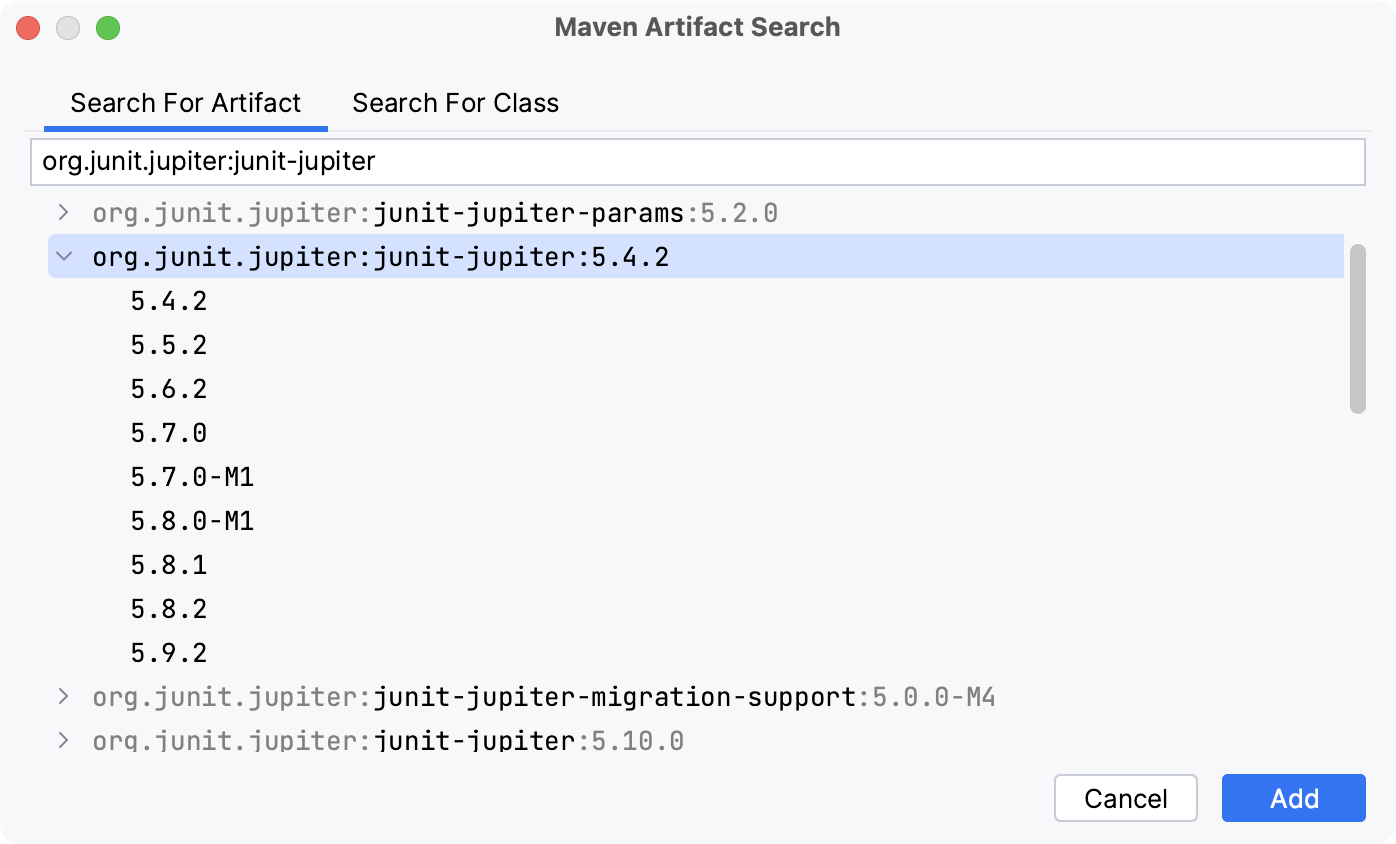Viewport: 1396px width, 844px height.
Task: Expand the junit-jupiter-migration-support node
Action: click(x=63, y=696)
